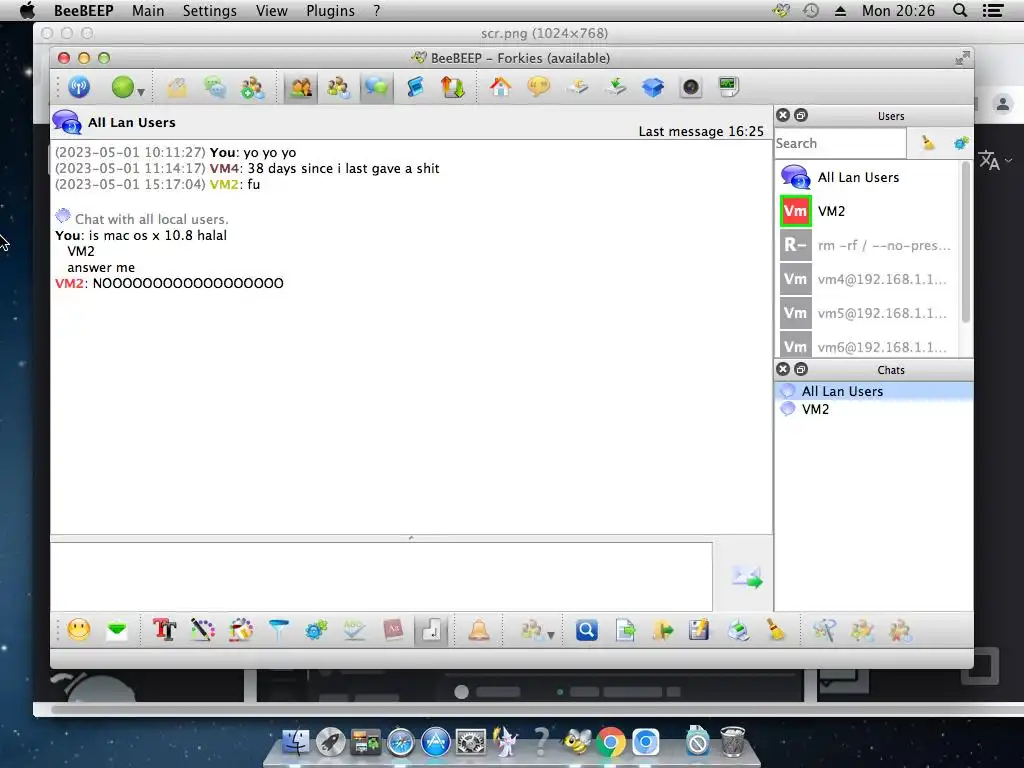Image resolution: width=1024 pixels, height=768 pixels.
Task: Click the orange bell buzz icon
Action: click(479, 630)
